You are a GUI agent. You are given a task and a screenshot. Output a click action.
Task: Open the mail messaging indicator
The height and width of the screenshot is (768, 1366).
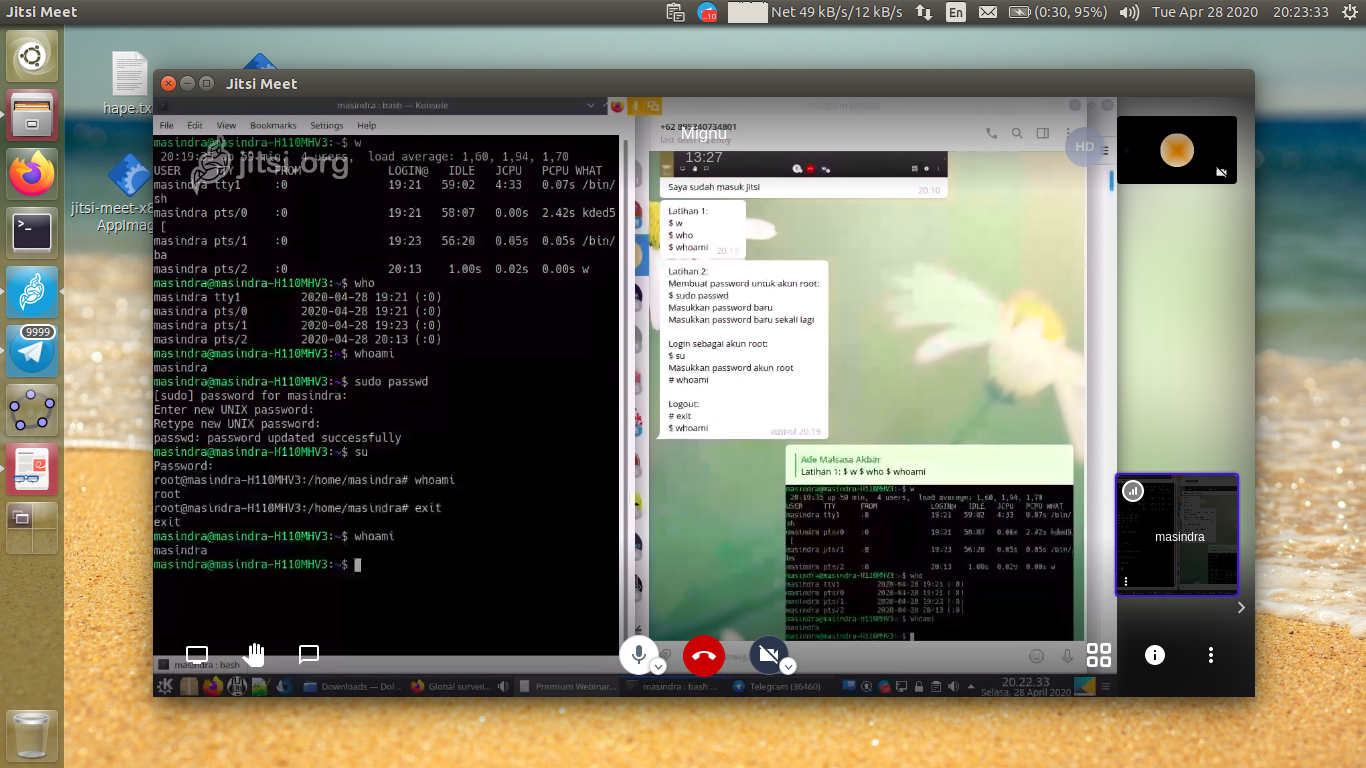click(x=988, y=12)
